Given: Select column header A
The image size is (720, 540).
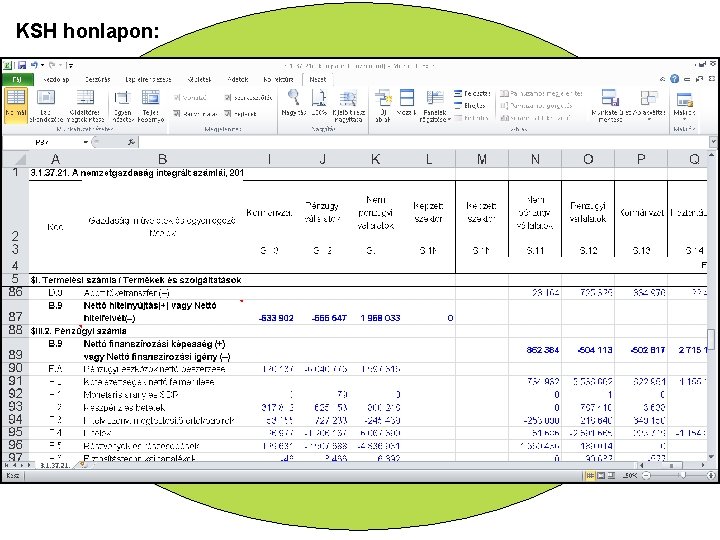Looking at the screenshot, I should pos(55,159).
